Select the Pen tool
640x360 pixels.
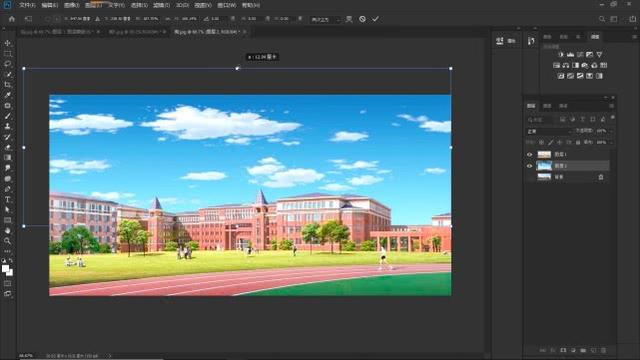click(x=7, y=189)
